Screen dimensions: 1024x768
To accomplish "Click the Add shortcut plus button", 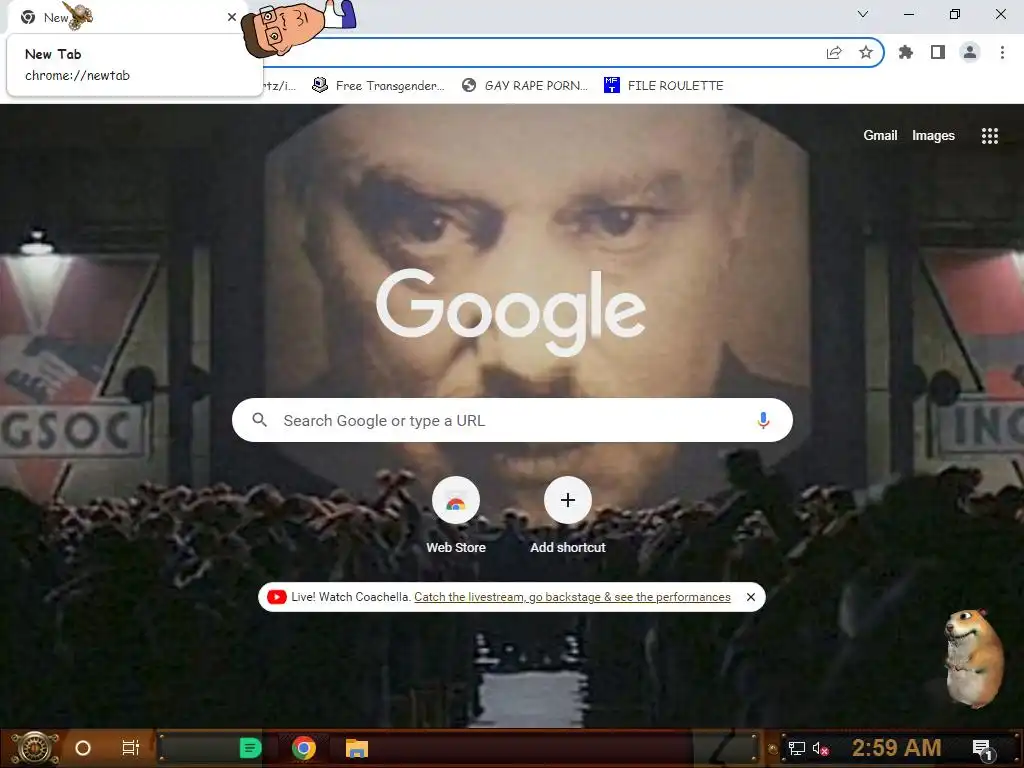I will coord(568,500).
